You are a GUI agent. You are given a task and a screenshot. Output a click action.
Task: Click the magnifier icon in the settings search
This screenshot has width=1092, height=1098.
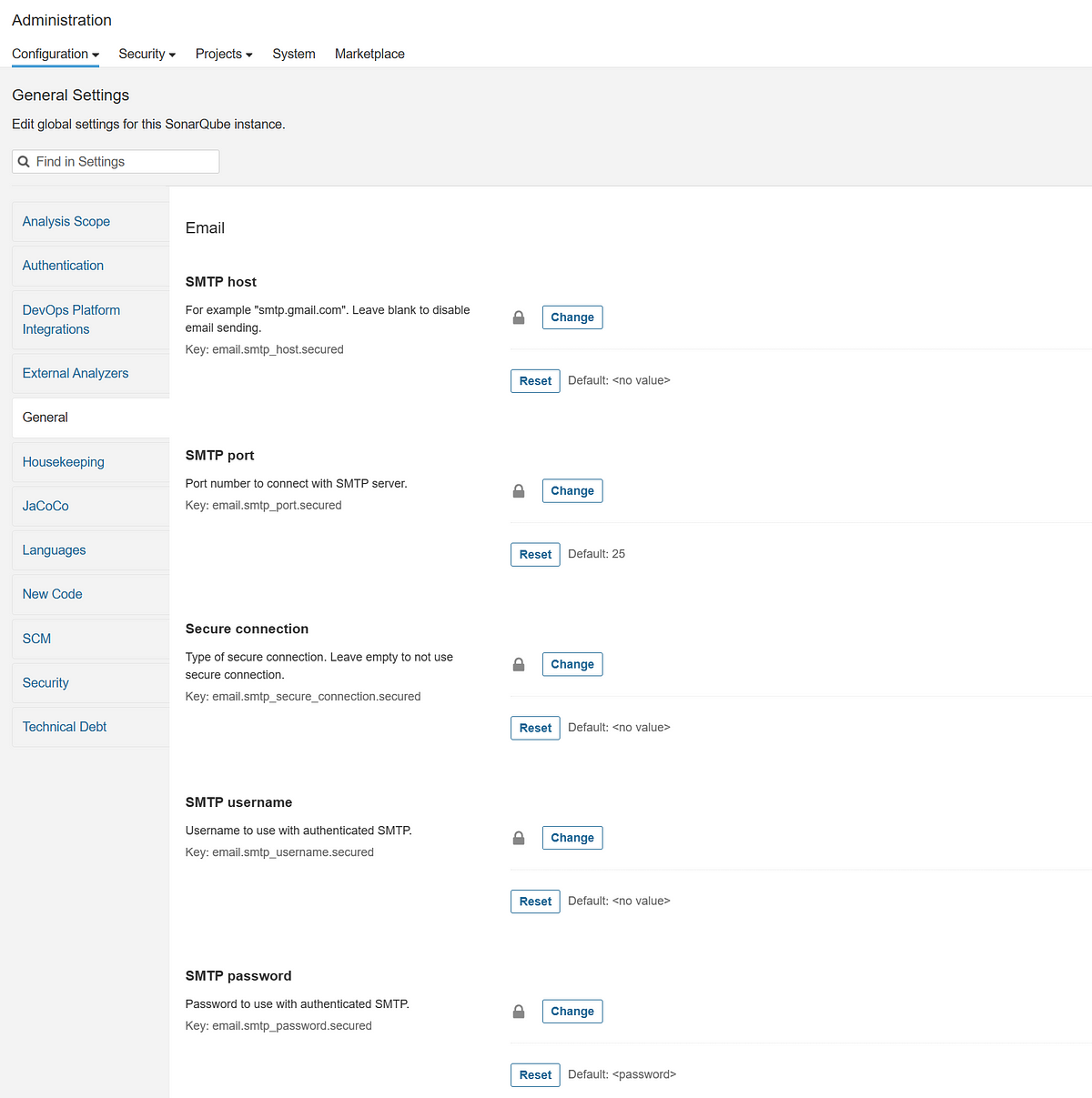pyautogui.click(x=24, y=161)
